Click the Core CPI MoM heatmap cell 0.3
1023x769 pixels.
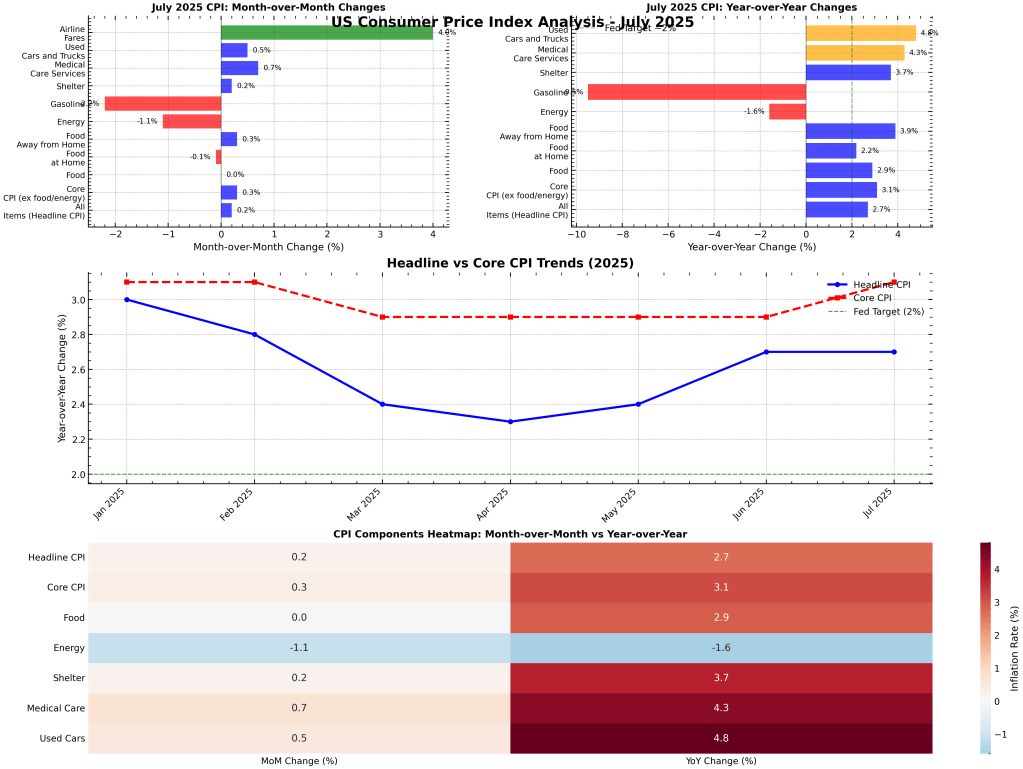[299, 588]
